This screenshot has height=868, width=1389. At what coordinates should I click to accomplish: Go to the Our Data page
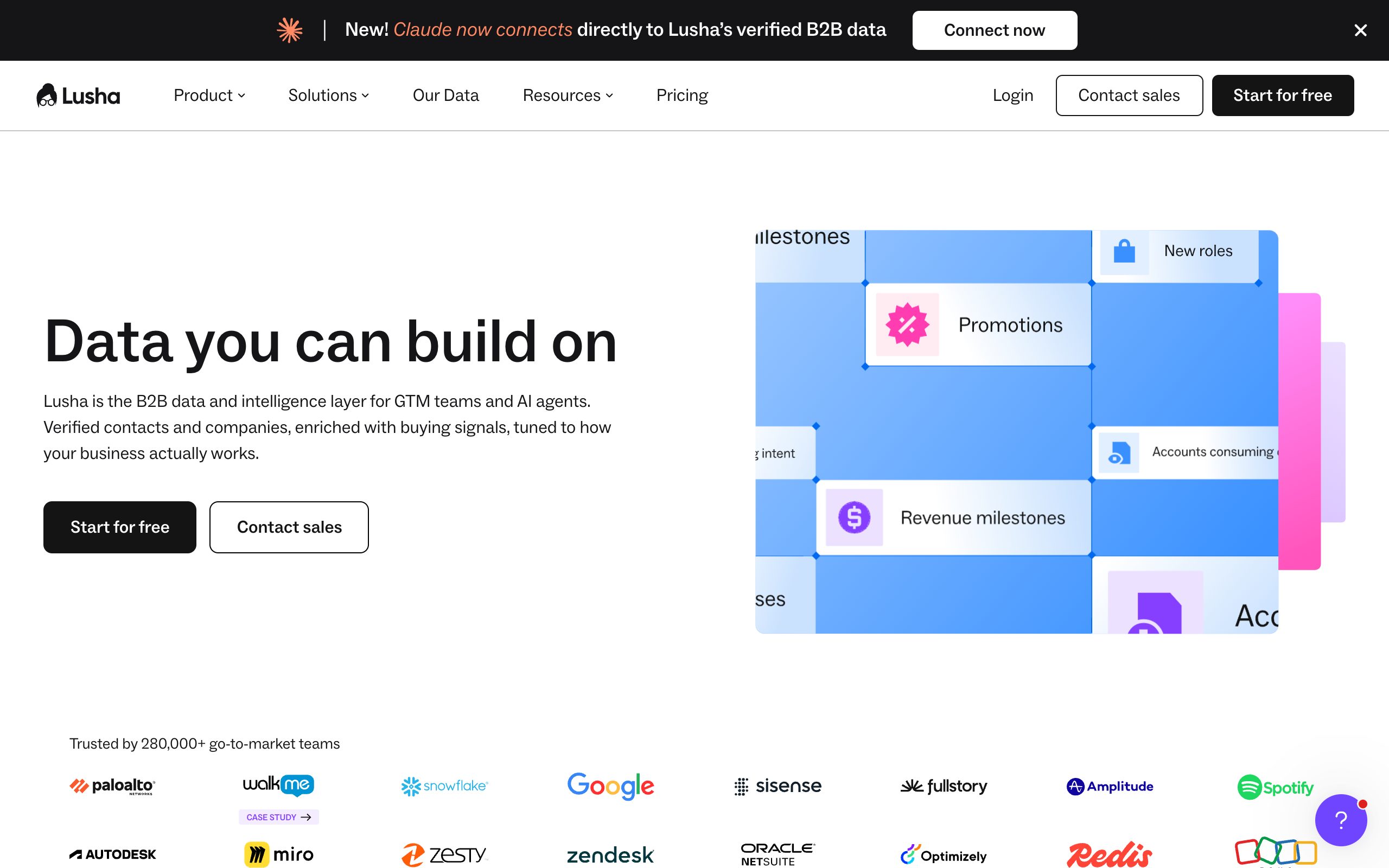pyautogui.click(x=445, y=95)
